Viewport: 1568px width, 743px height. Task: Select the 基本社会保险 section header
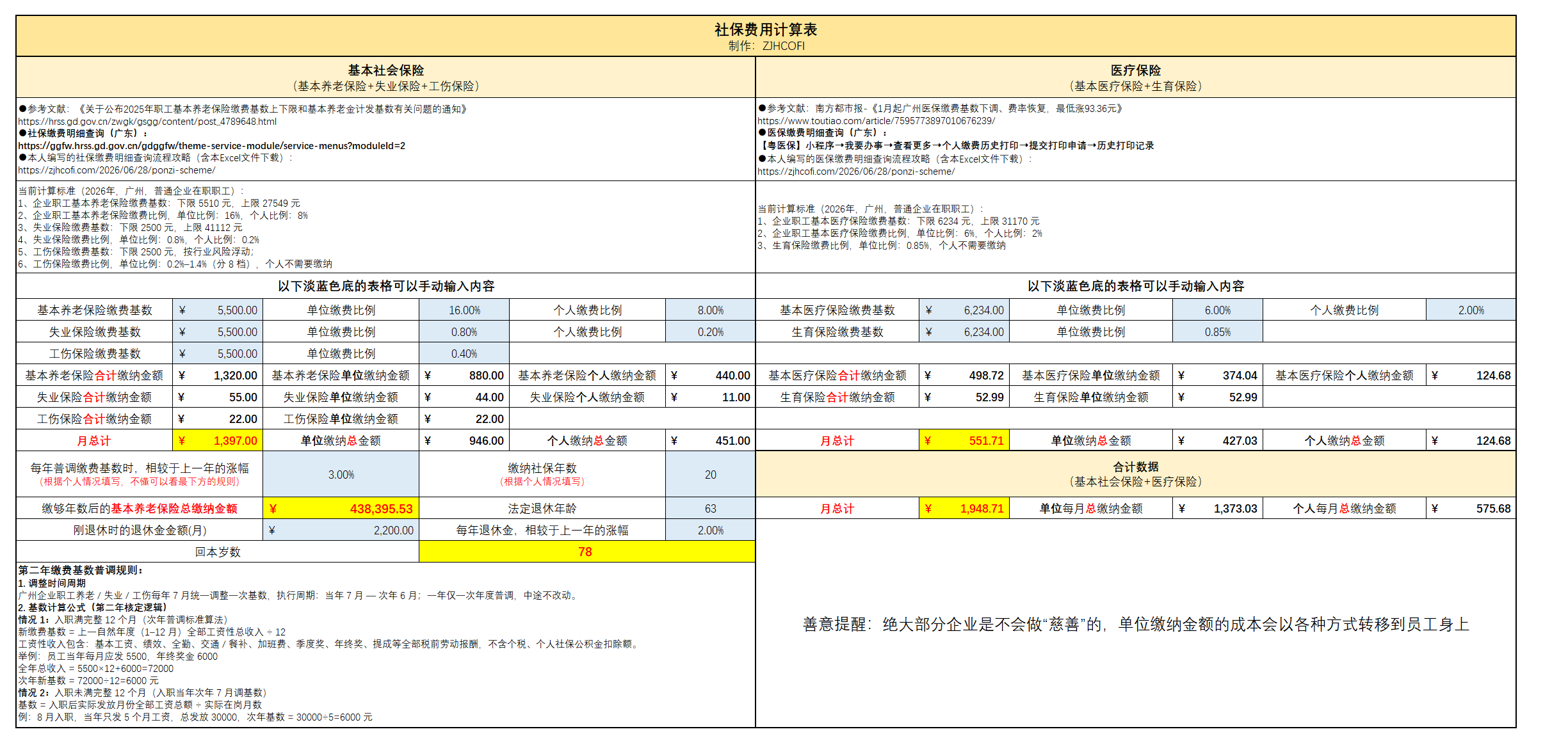point(386,77)
